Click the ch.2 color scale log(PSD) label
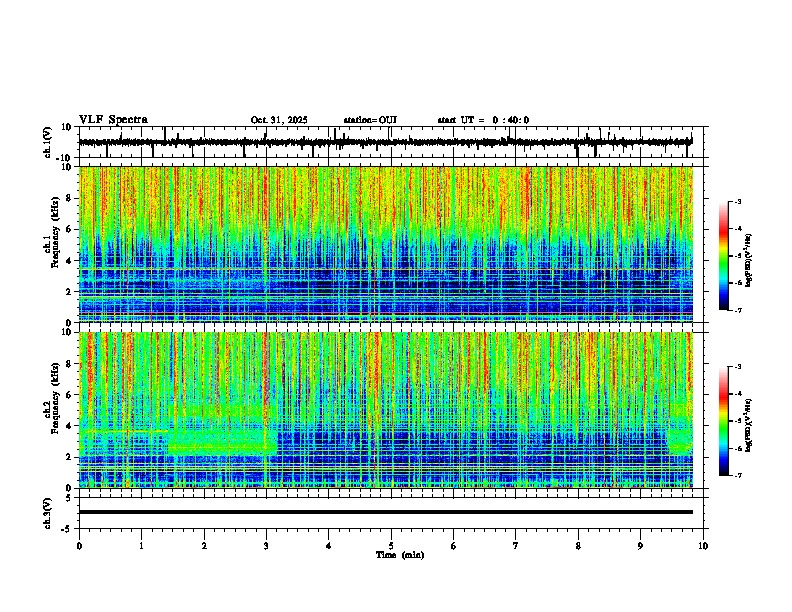Image resolution: width=792 pixels, height=612 pixels. (749, 425)
